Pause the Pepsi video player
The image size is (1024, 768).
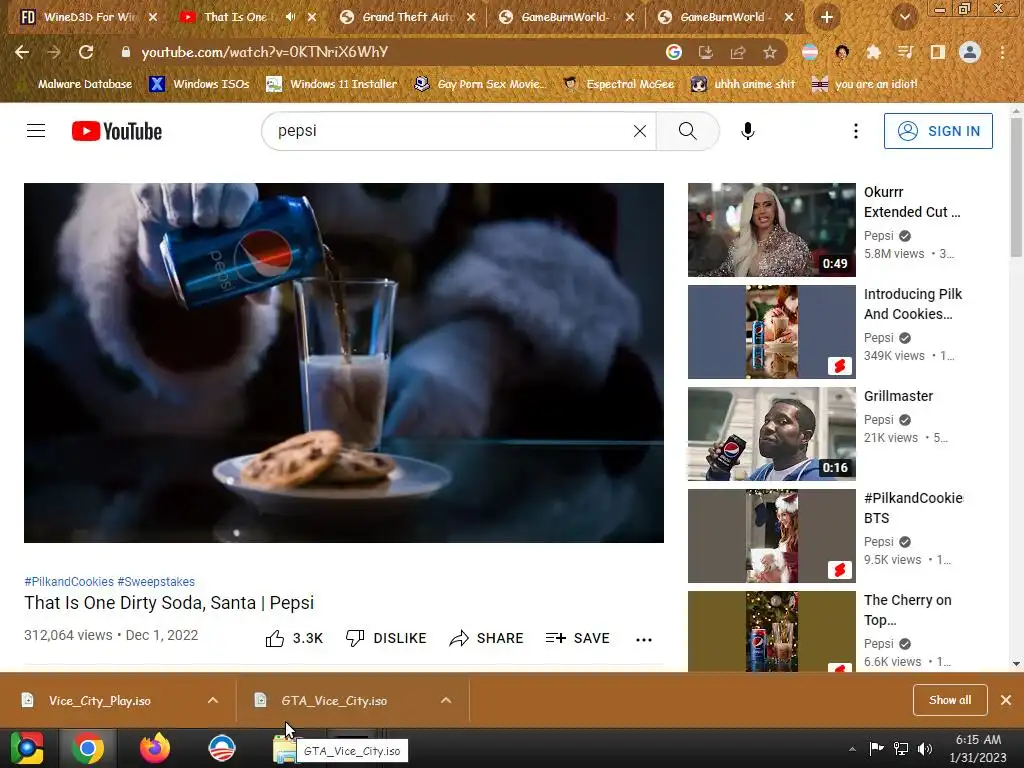344,362
